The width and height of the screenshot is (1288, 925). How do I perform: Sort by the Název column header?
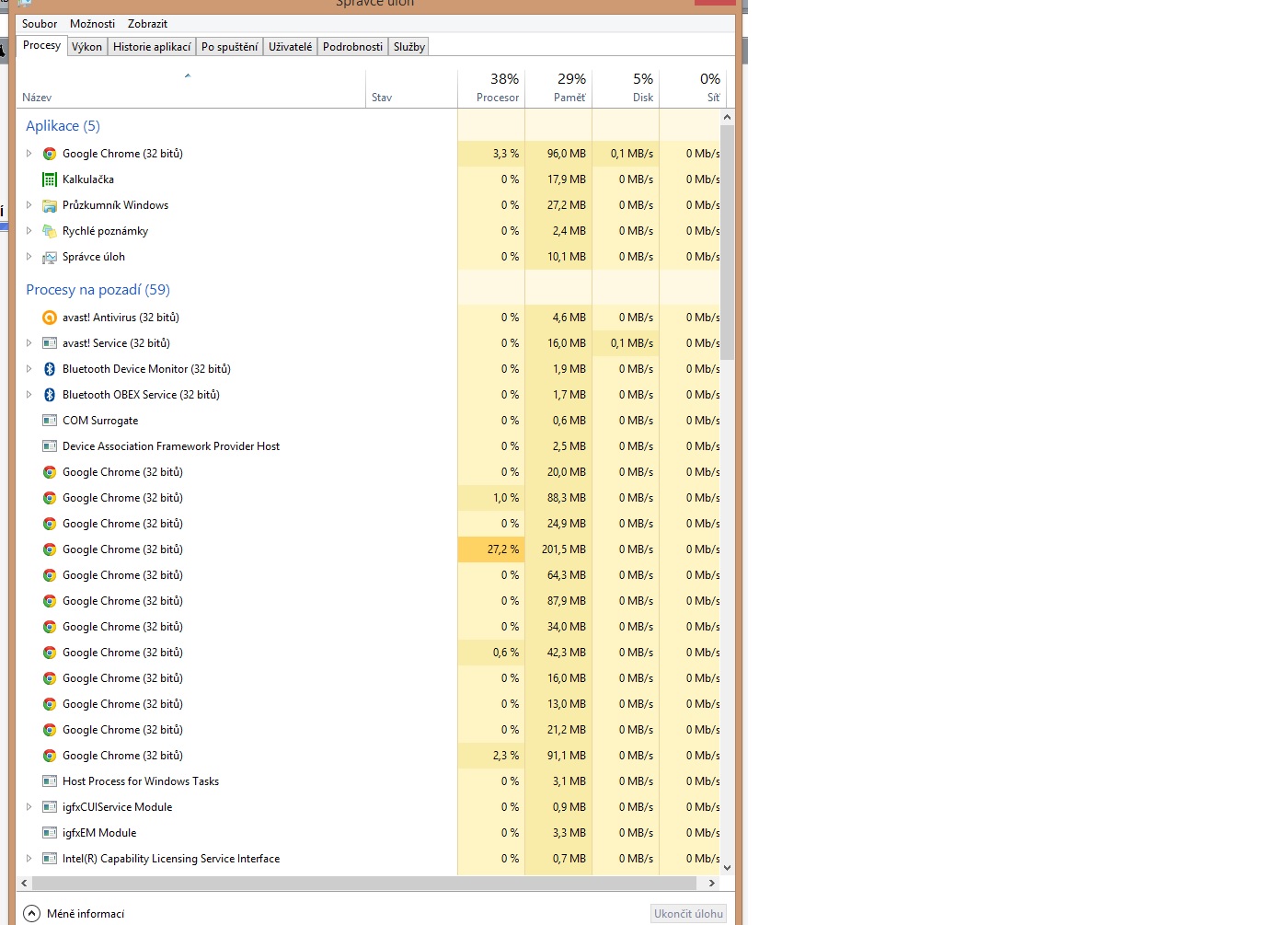[x=191, y=89]
